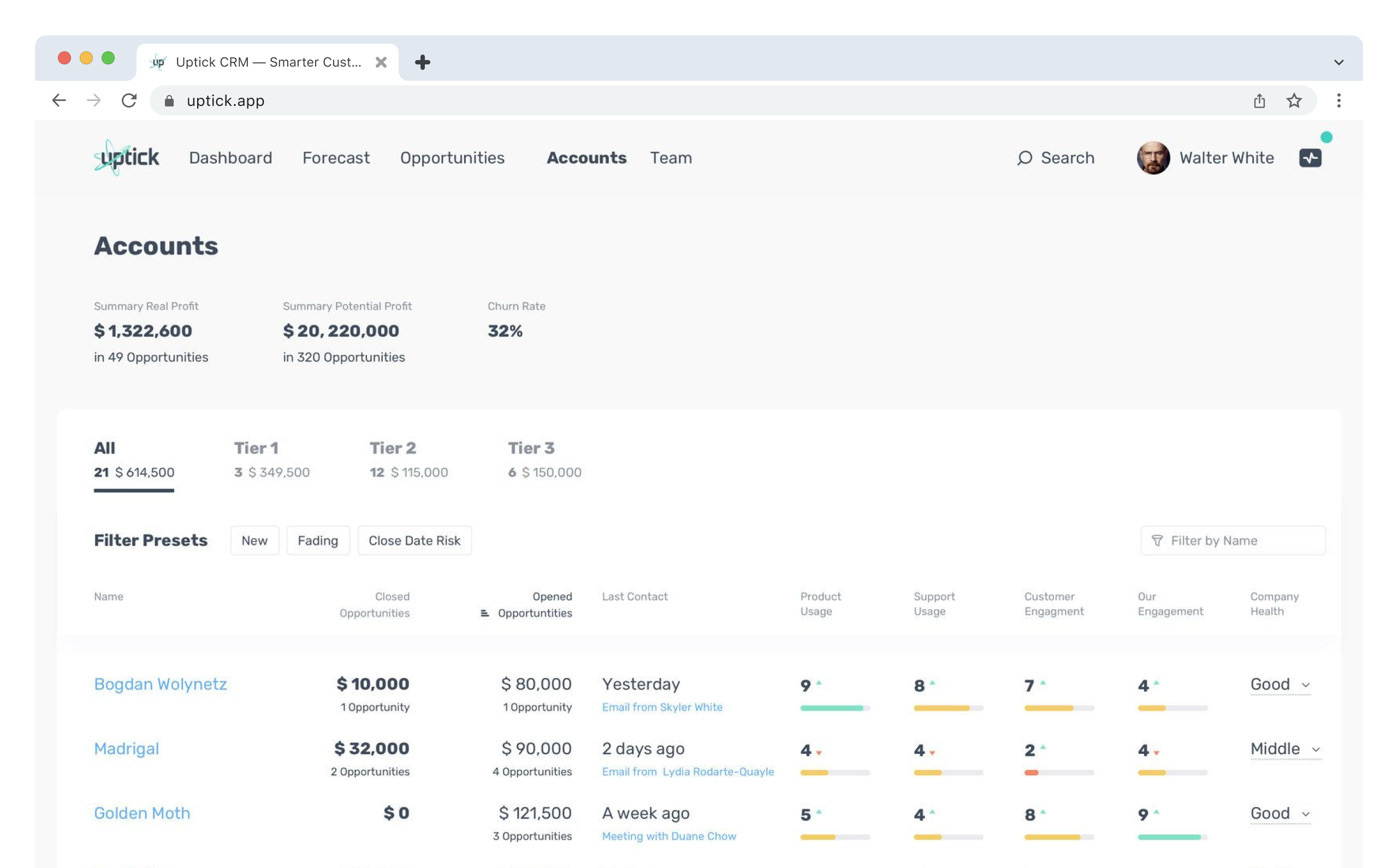Toggle Close Date Risk preset
The image size is (1398, 868).
tap(414, 540)
